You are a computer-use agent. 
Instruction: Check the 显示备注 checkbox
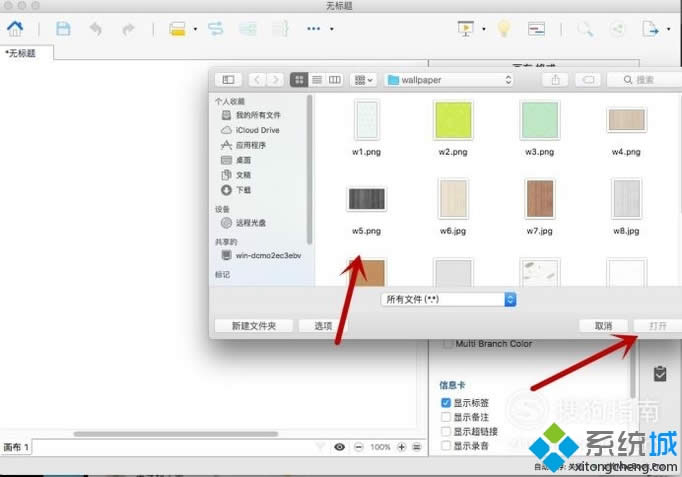click(445, 417)
